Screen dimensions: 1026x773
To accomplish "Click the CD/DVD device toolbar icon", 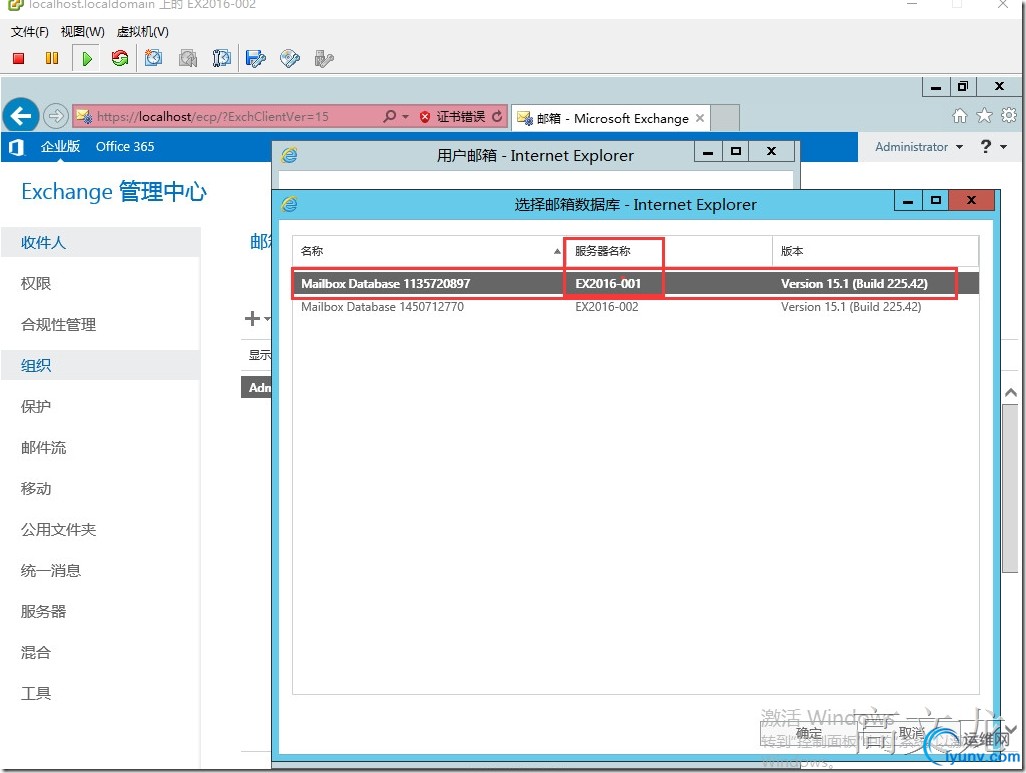I will [289, 59].
